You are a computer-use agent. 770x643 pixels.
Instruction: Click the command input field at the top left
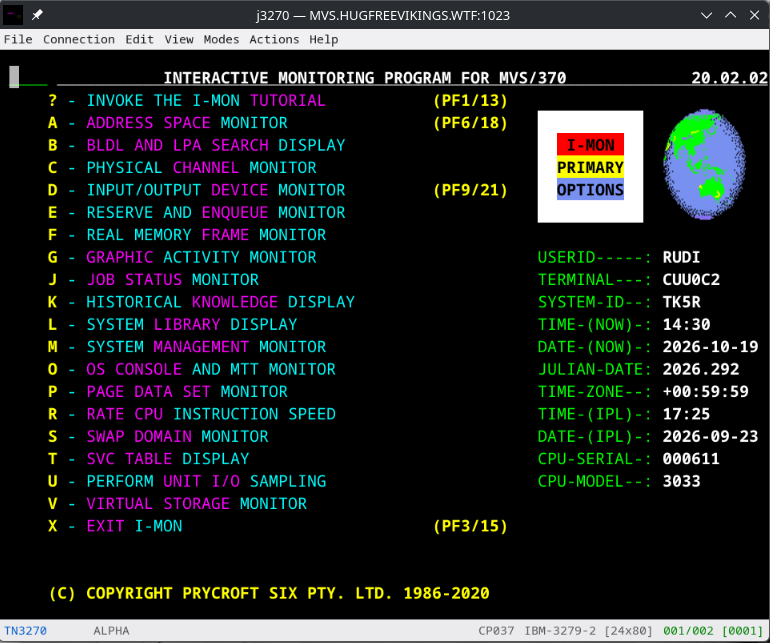point(28,77)
